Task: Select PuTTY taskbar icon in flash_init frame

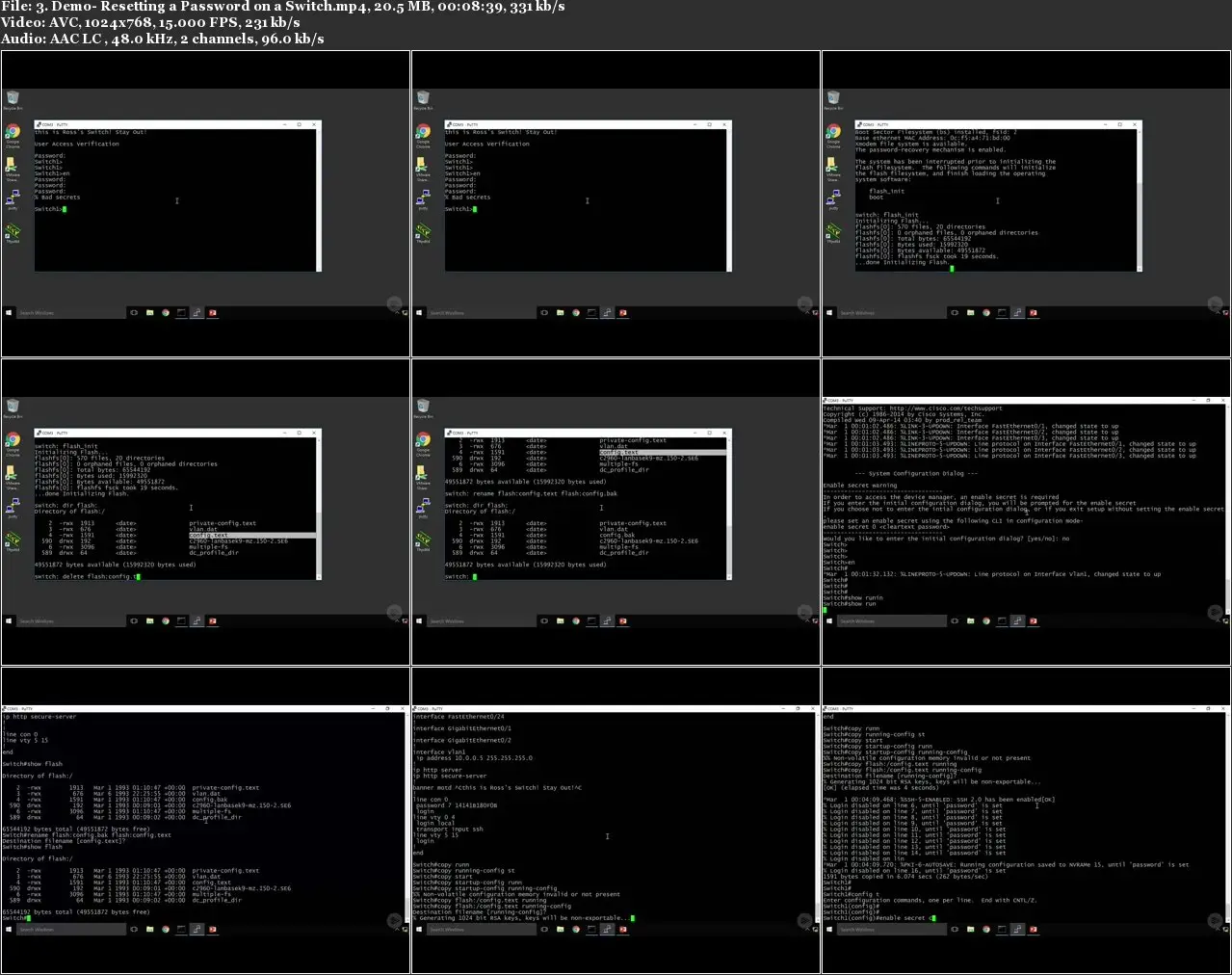Action: [1017, 312]
